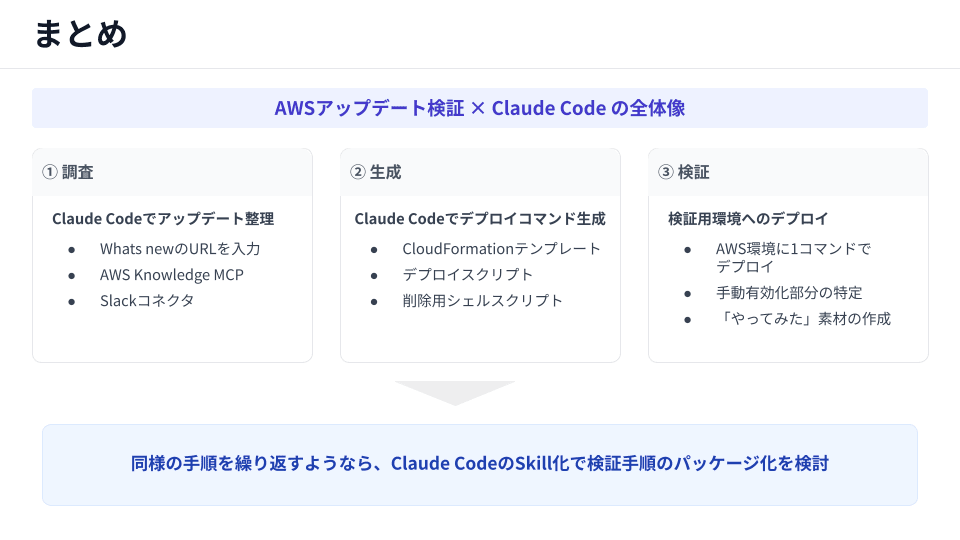Click the ① 調査 card header
Viewport: 960px width, 540px height.
[173, 172]
